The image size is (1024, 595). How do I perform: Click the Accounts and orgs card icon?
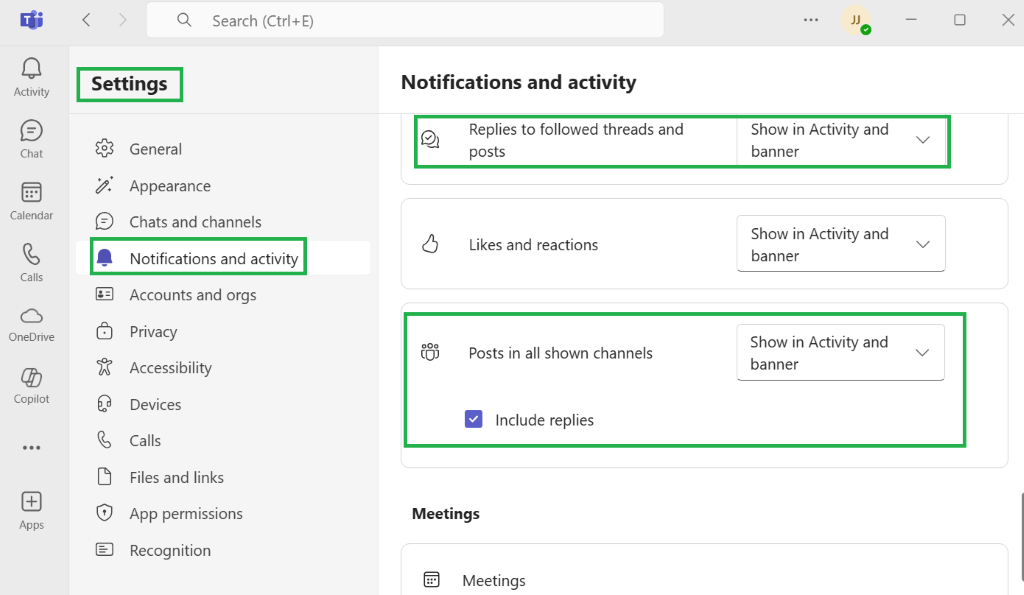coord(104,294)
